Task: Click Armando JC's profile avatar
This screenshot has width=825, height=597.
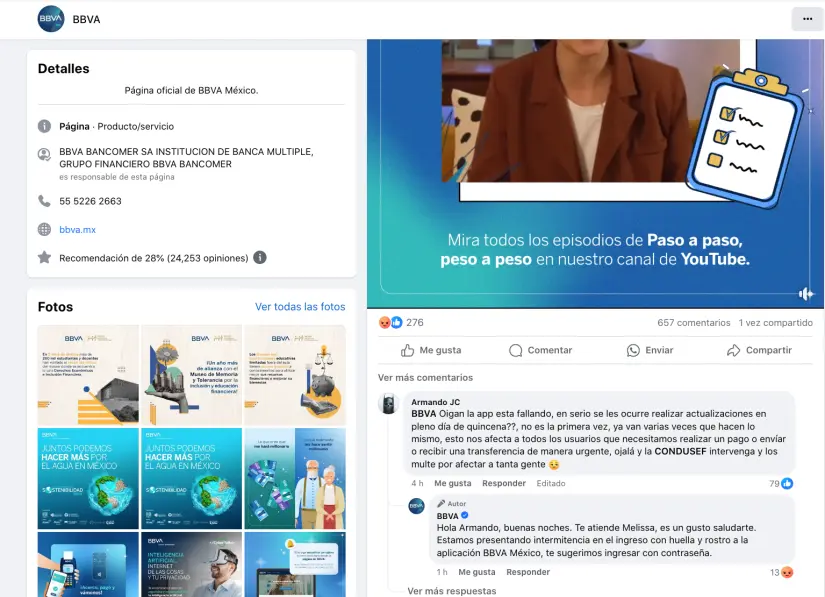Action: click(x=390, y=403)
